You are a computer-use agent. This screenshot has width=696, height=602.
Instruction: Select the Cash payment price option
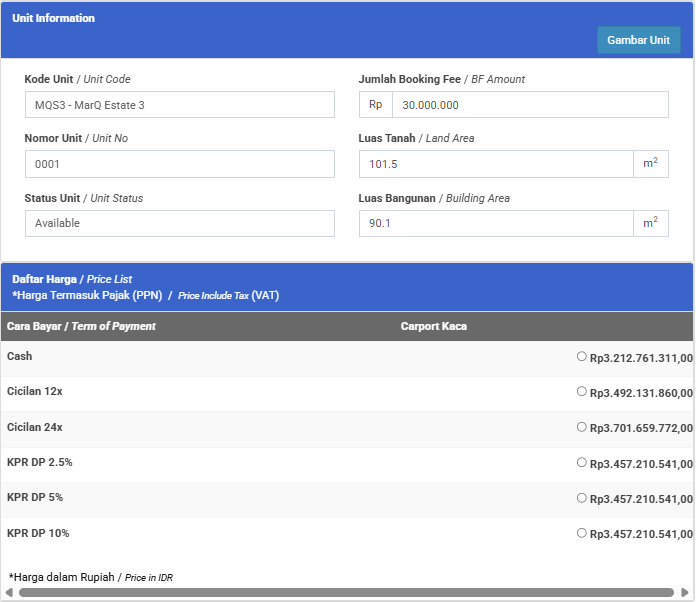pyautogui.click(x=582, y=356)
